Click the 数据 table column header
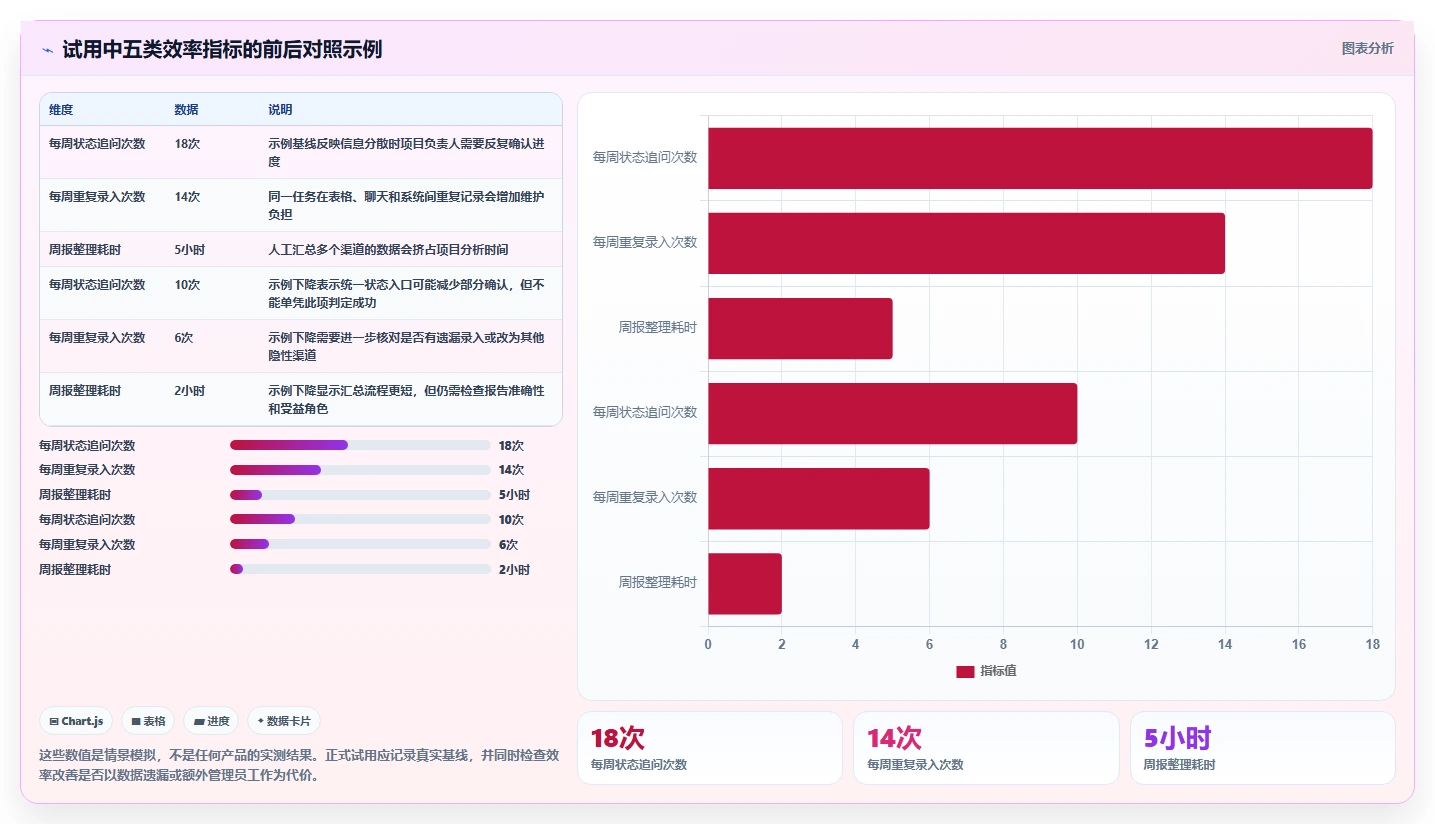Viewport: 1435px width, 824px height. pos(186,110)
